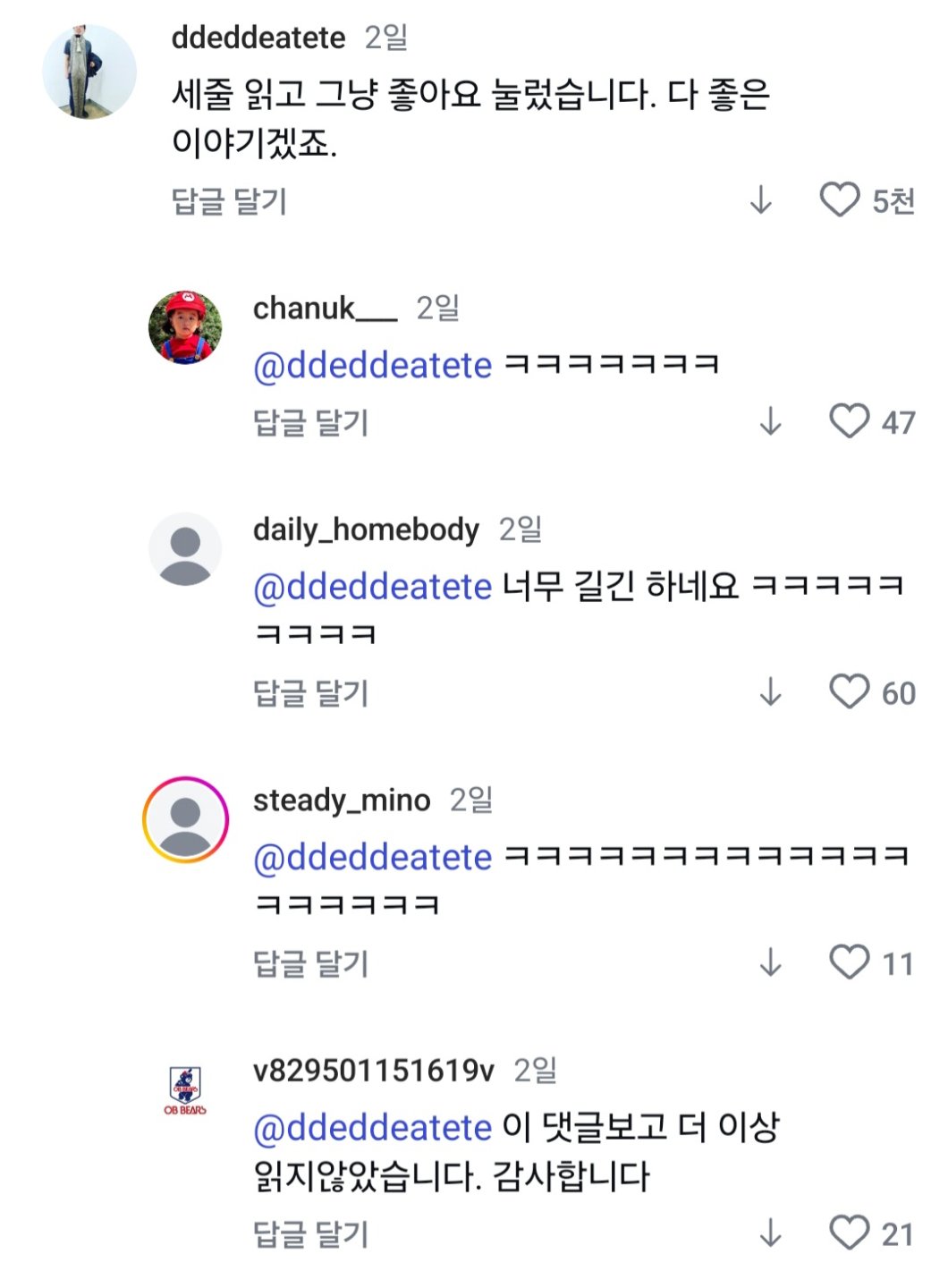The width and height of the screenshot is (948, 1288).
Task: Tap down arrow on v829501151619v's reply
Action: pyautogui.click(x=770, y=1233)
